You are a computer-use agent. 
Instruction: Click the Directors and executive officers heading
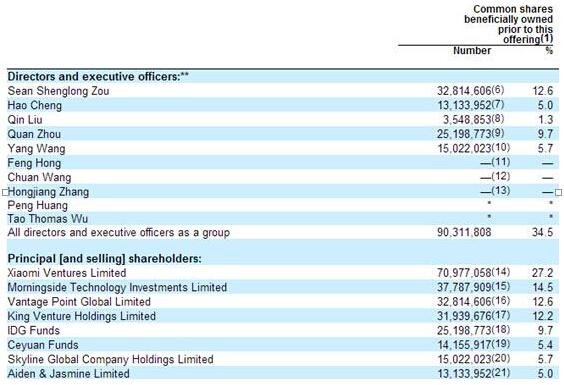click(x=98, y=76)
